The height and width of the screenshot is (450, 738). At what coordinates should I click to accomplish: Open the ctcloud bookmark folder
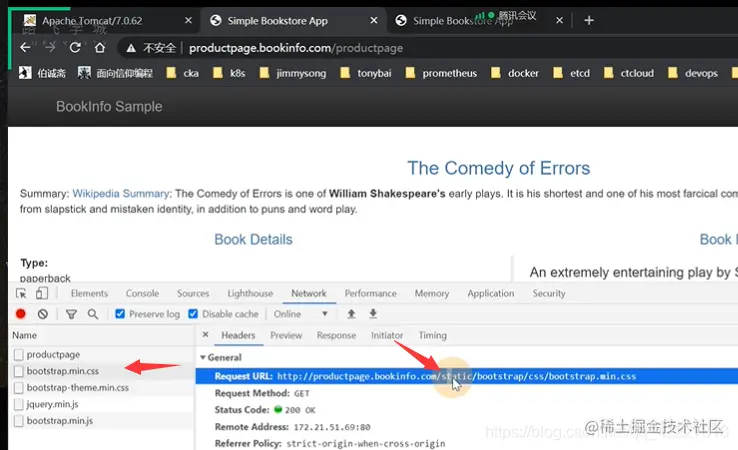pos(629,73)
